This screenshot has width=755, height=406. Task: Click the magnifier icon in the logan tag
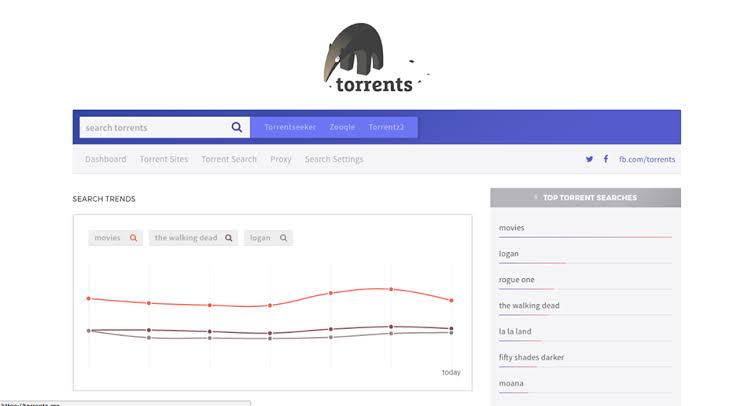pyautogui.click(x=284, y=238)
